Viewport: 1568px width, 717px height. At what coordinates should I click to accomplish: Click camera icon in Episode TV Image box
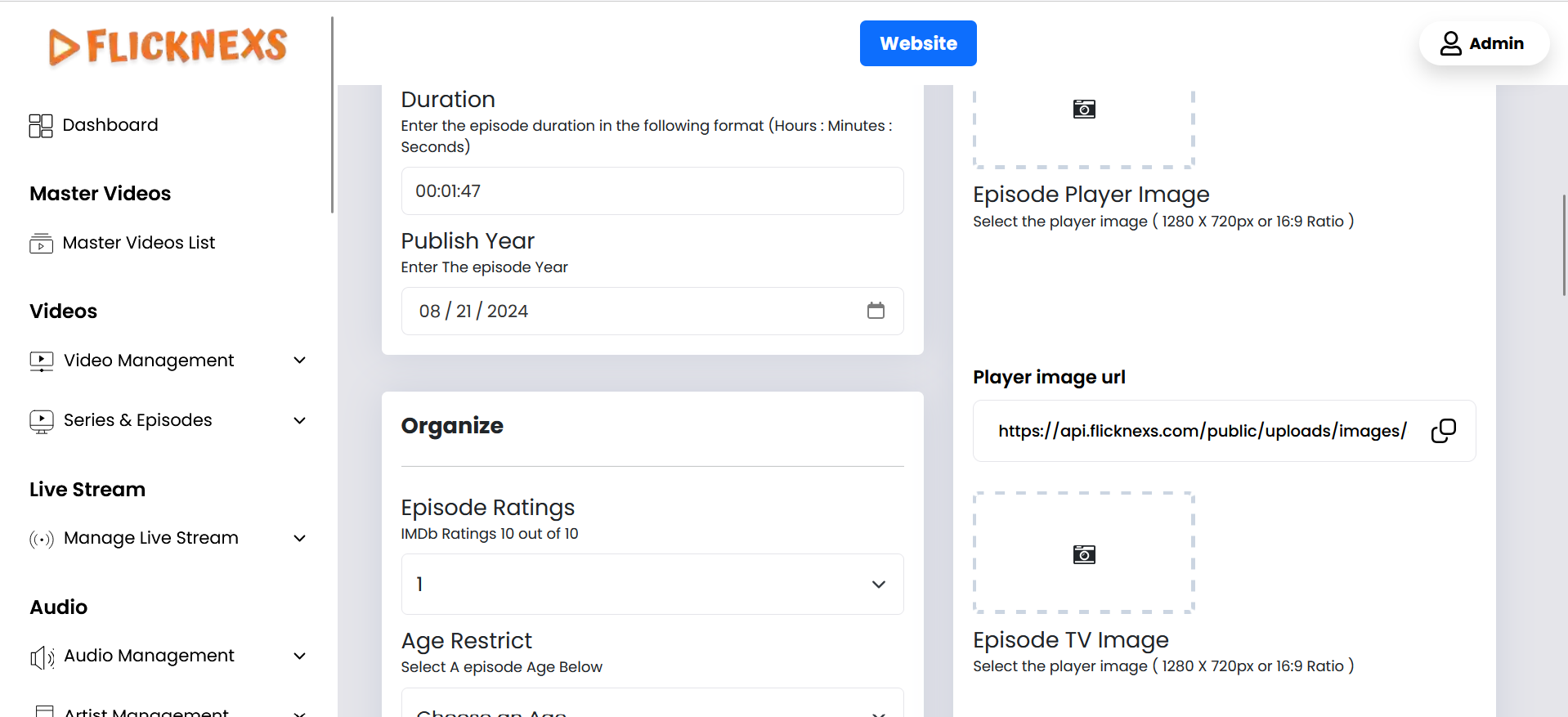point(1084,554)
